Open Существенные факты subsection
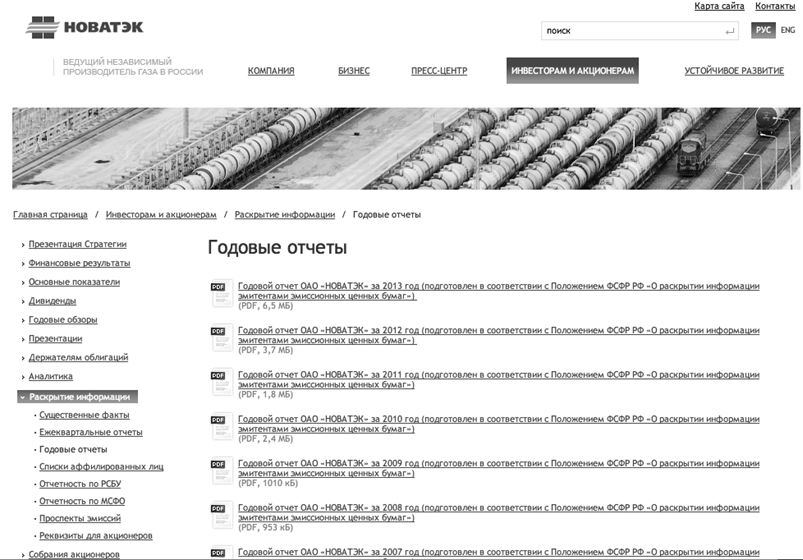The width and height of the screenshot is (803, 560). click(x=84, y=416)
